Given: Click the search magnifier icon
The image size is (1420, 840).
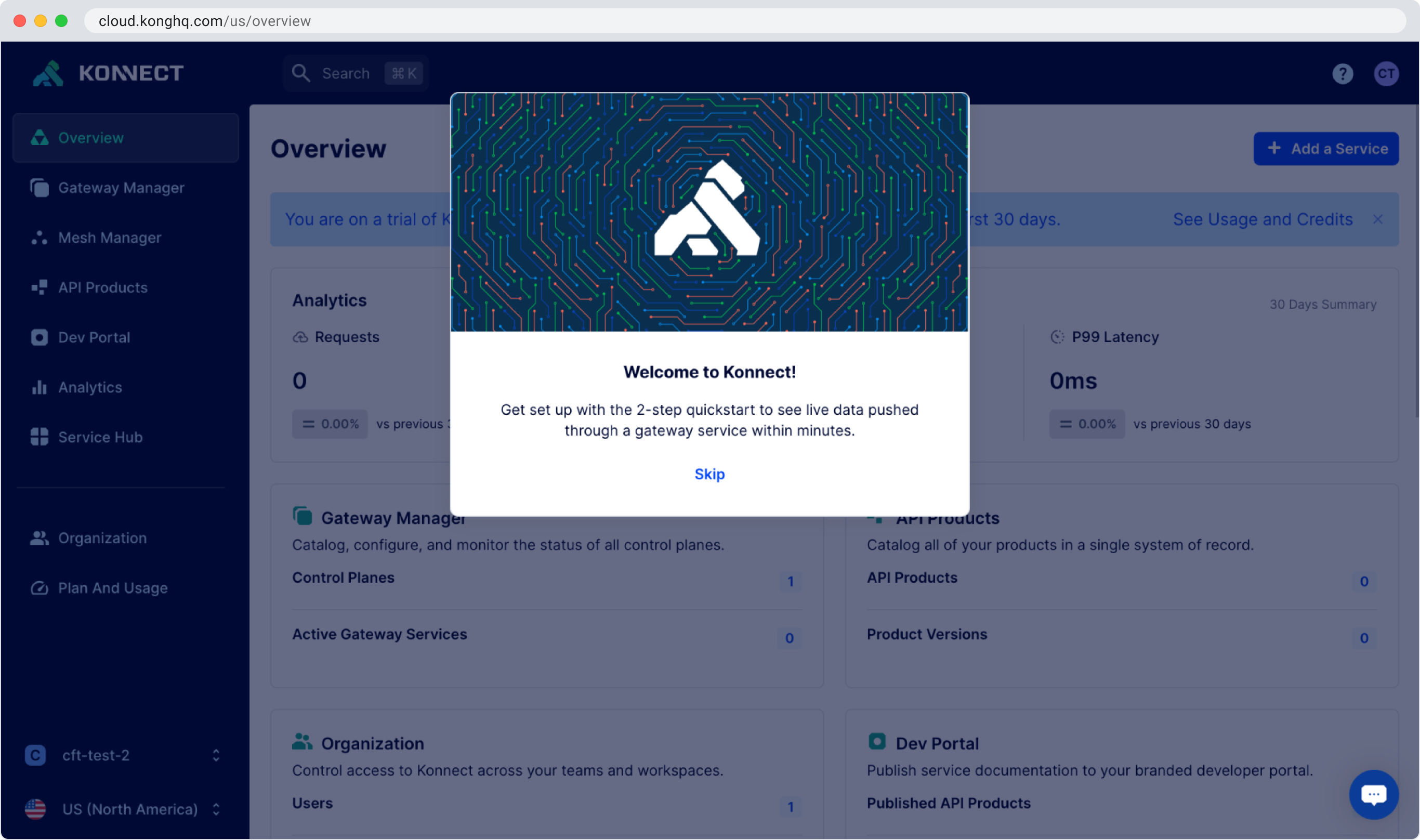Looking at the screenshot, I should pyautogui.click(x=300, y=74).
